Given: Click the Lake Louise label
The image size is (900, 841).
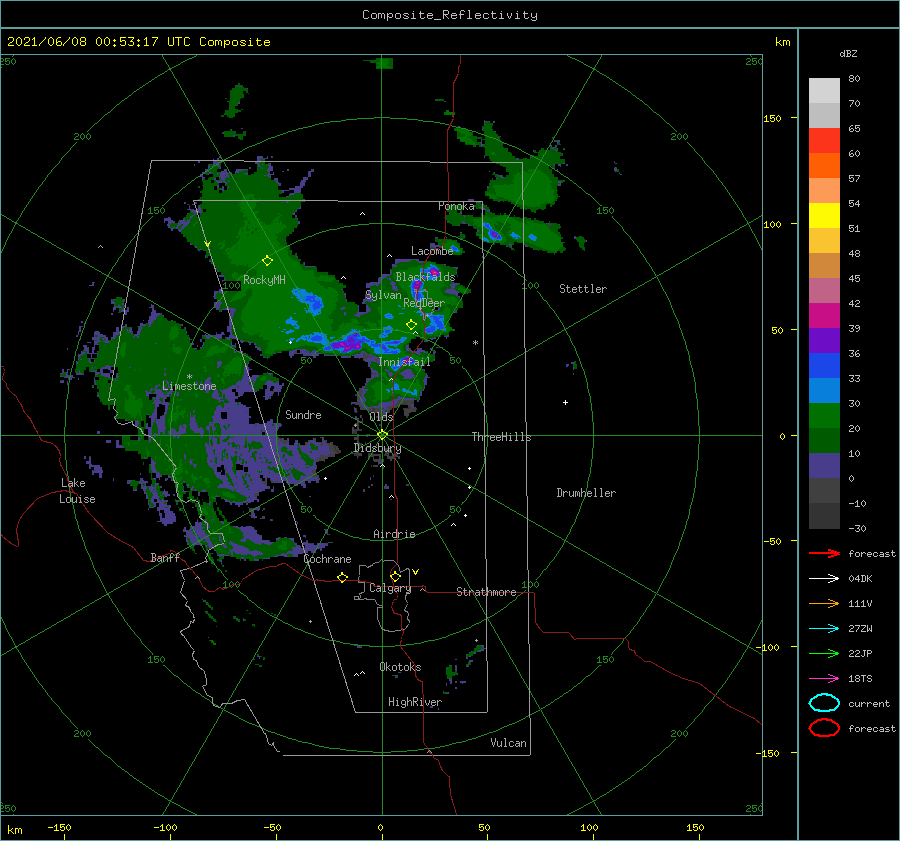Looking at the screenshot, I should [77, 491].
